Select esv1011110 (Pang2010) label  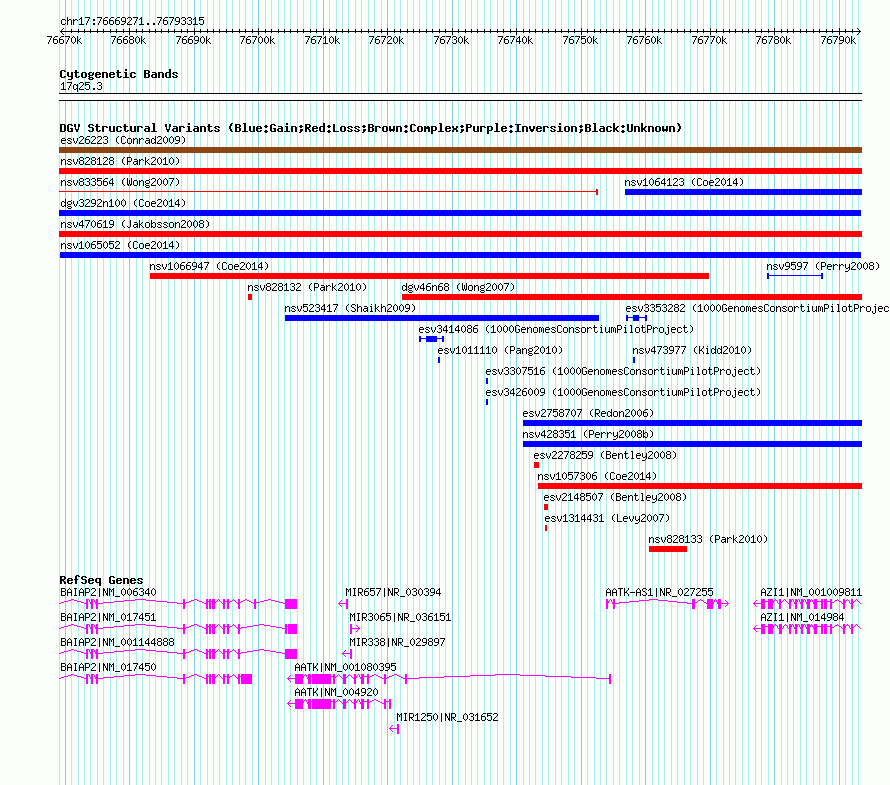tap(500, 350)
